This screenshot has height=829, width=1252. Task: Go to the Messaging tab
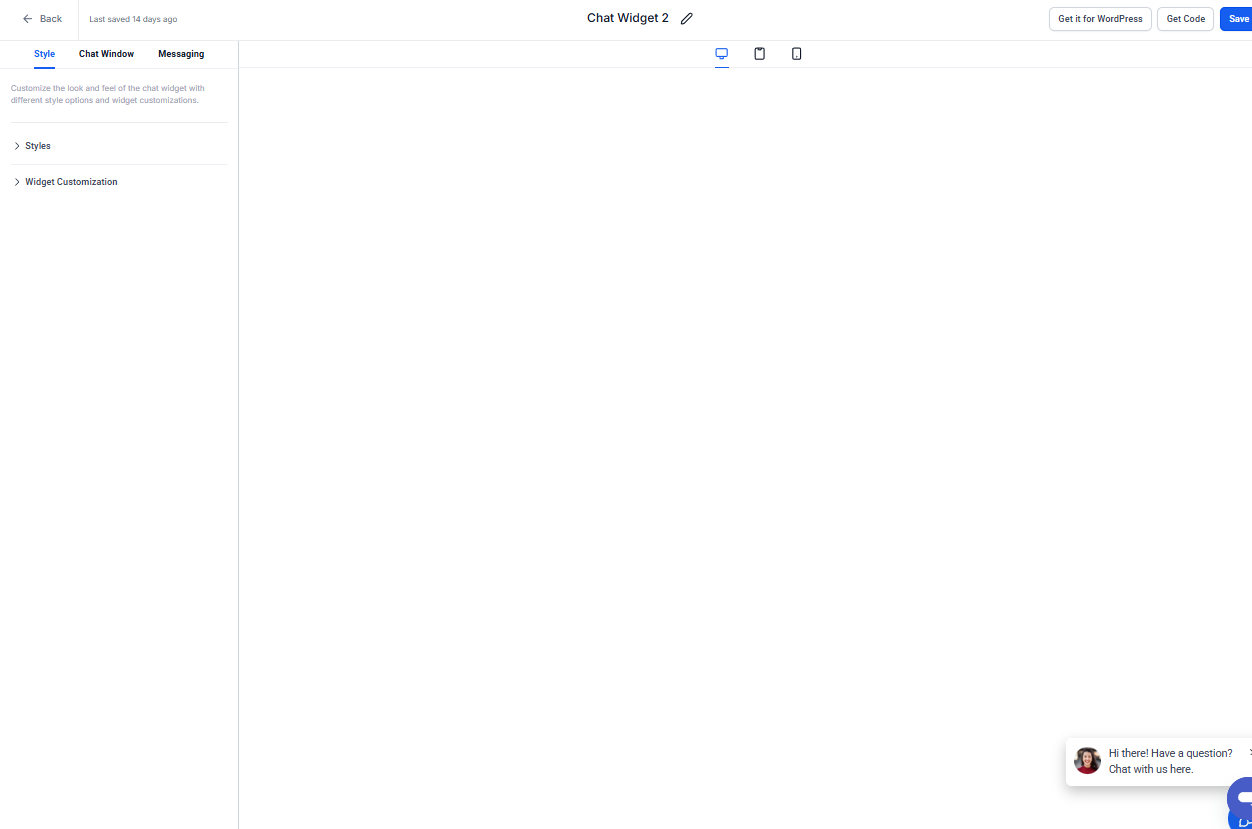tap(181, 54)
